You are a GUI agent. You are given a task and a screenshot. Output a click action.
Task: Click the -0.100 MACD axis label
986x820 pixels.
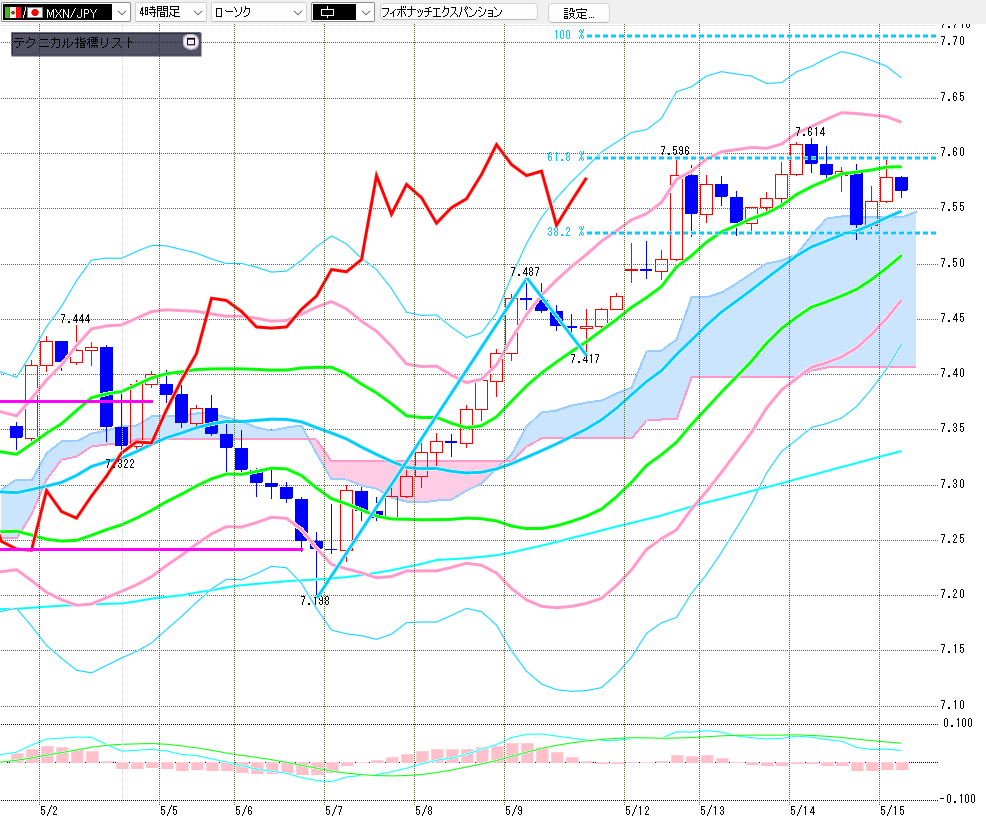coord(956,799)
